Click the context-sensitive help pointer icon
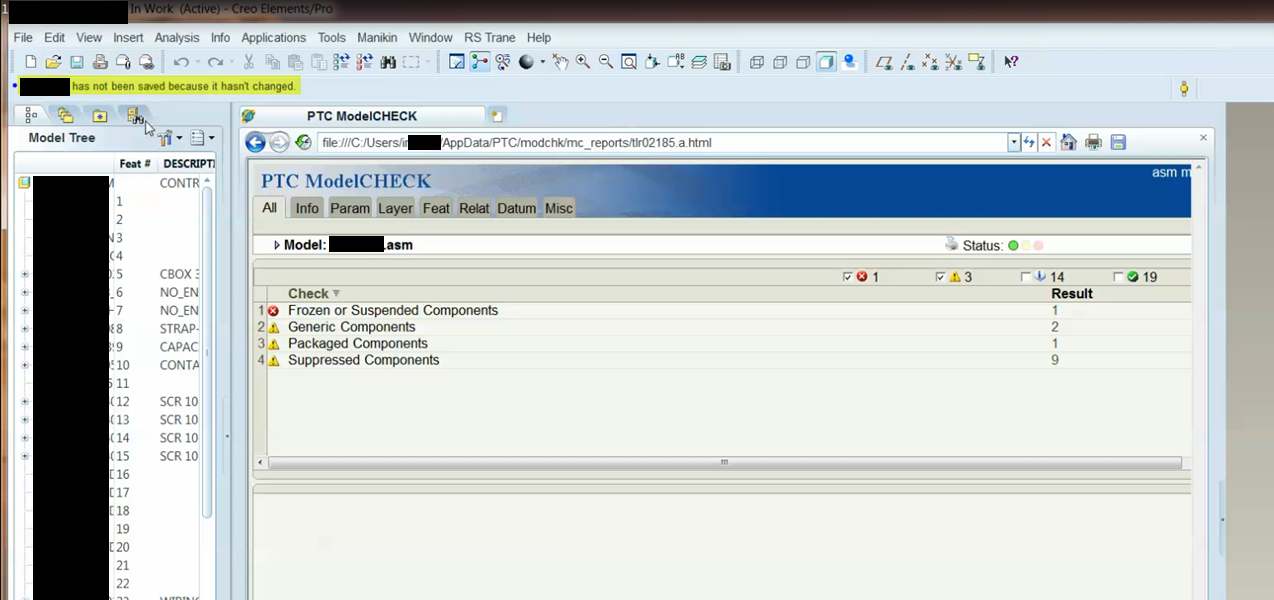The image size is (1274, 600). point(1011,62)
